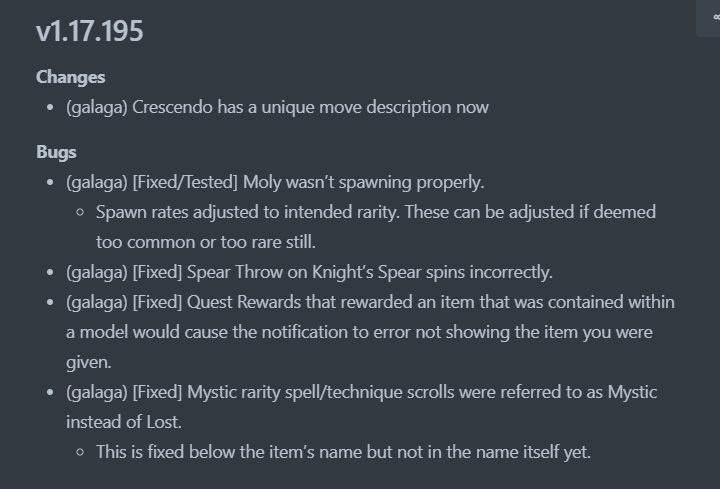Select the Spear Throw on Knight's Spear entry
The height and width of the screenshot is (489, 720).
[x=309, y=272]
